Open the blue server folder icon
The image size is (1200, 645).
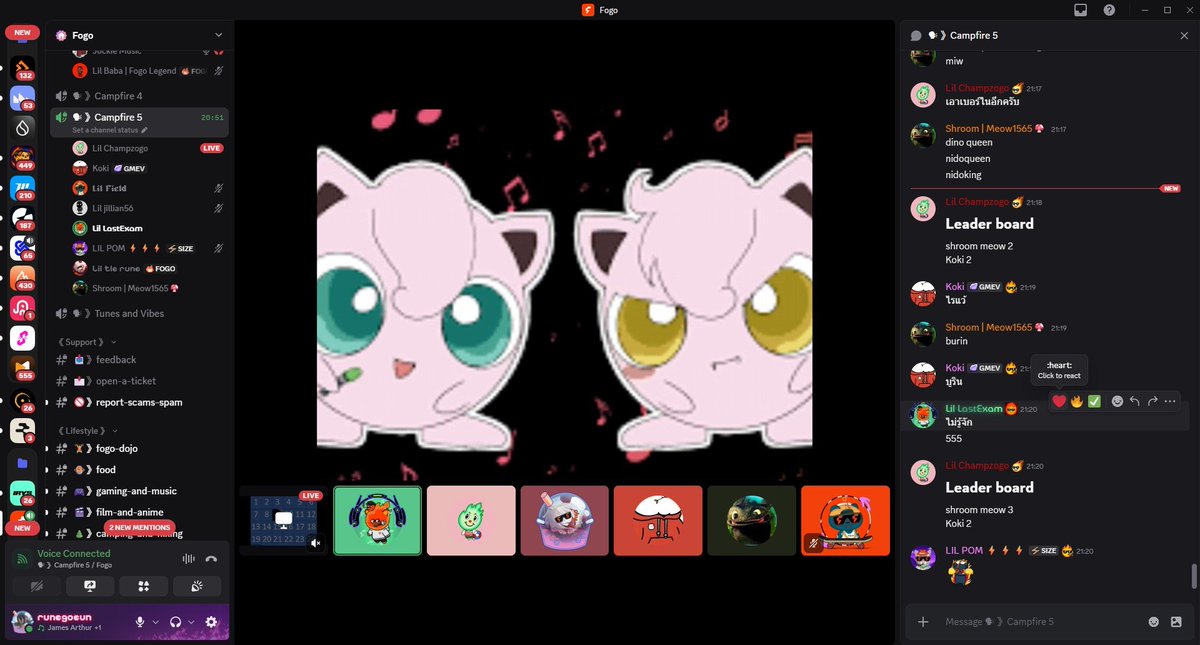tap(22, 463)
